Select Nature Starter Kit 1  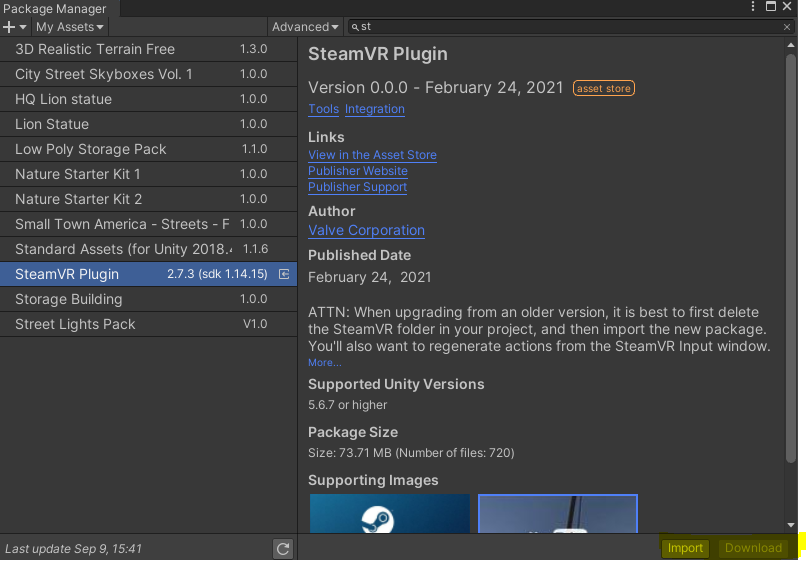click(148, 174)
